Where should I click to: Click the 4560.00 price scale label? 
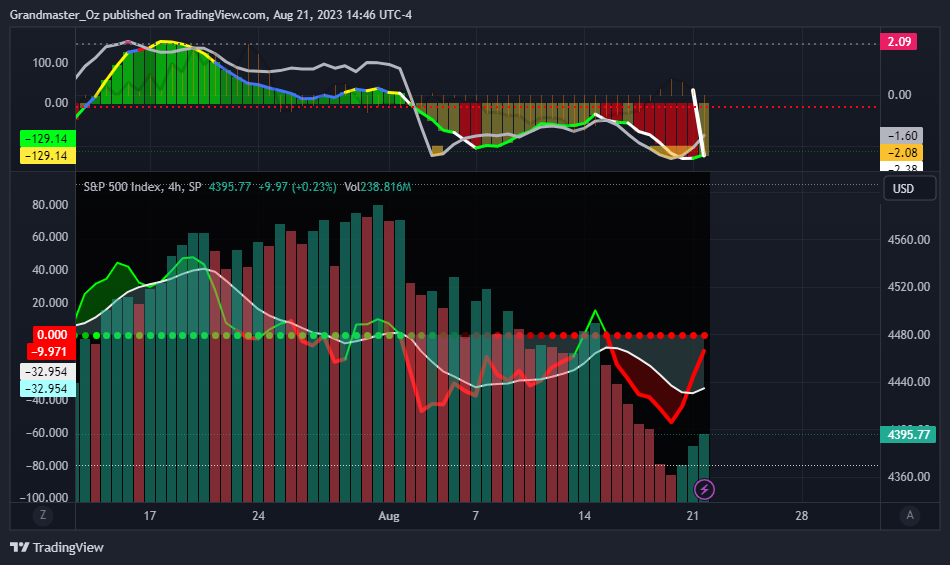pyautogui.click(x=908, y=240)
